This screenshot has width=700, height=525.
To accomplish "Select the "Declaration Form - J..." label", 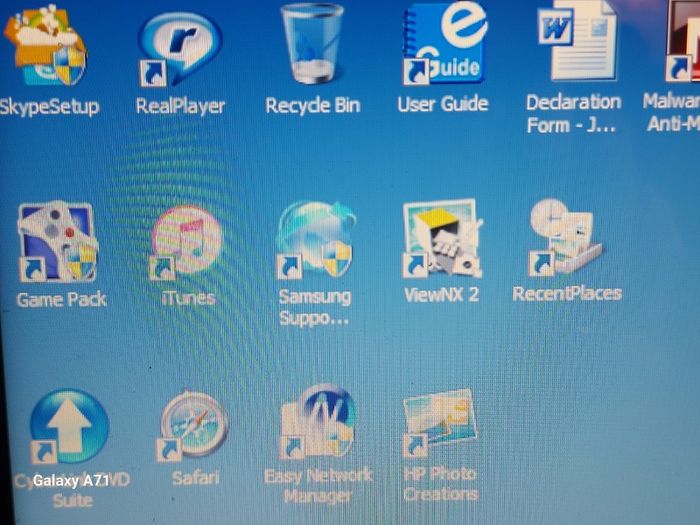I will click(x=573, y=113).
